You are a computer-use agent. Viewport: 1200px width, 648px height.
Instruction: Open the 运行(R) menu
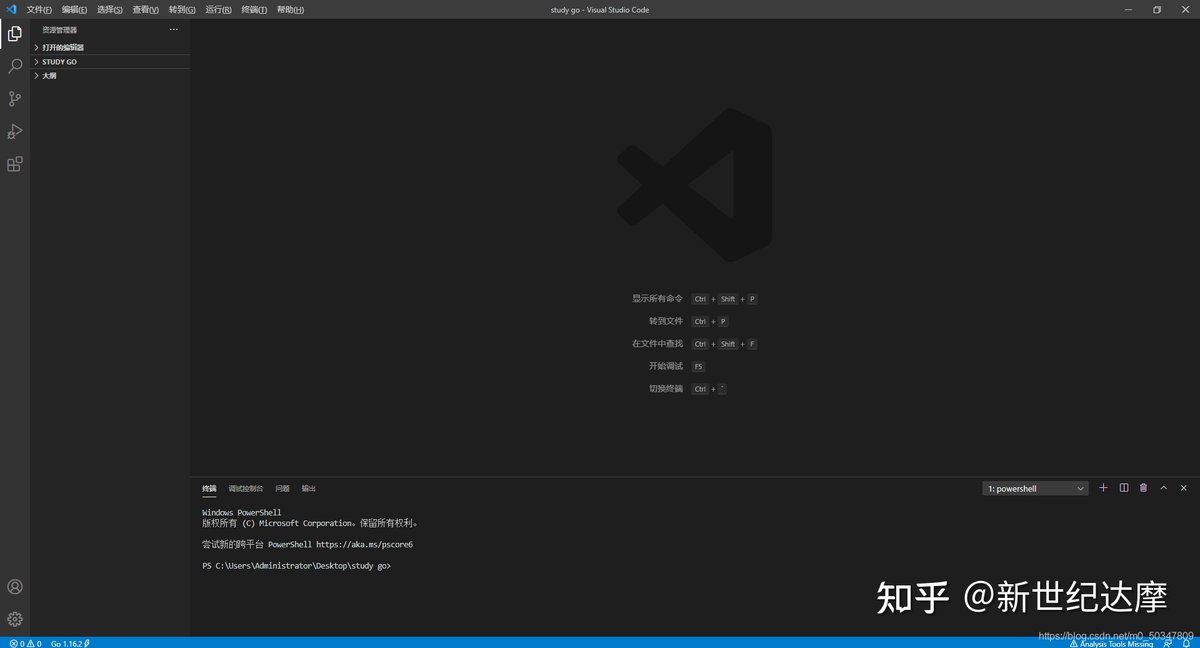click(x=218, y=10)
